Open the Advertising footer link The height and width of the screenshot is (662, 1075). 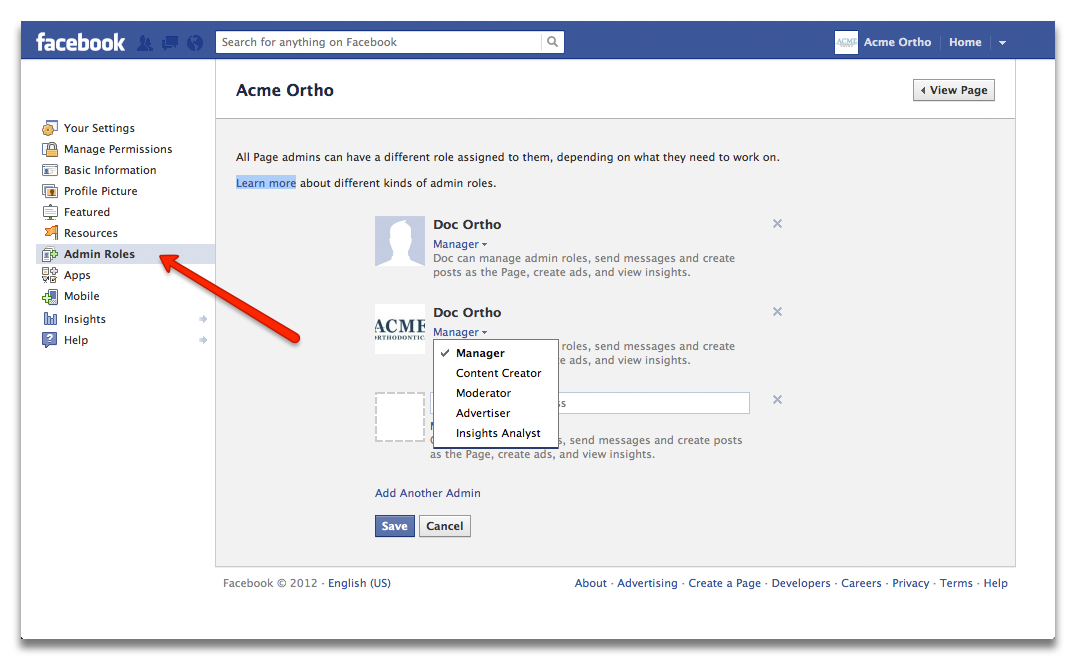pos(647,583)
